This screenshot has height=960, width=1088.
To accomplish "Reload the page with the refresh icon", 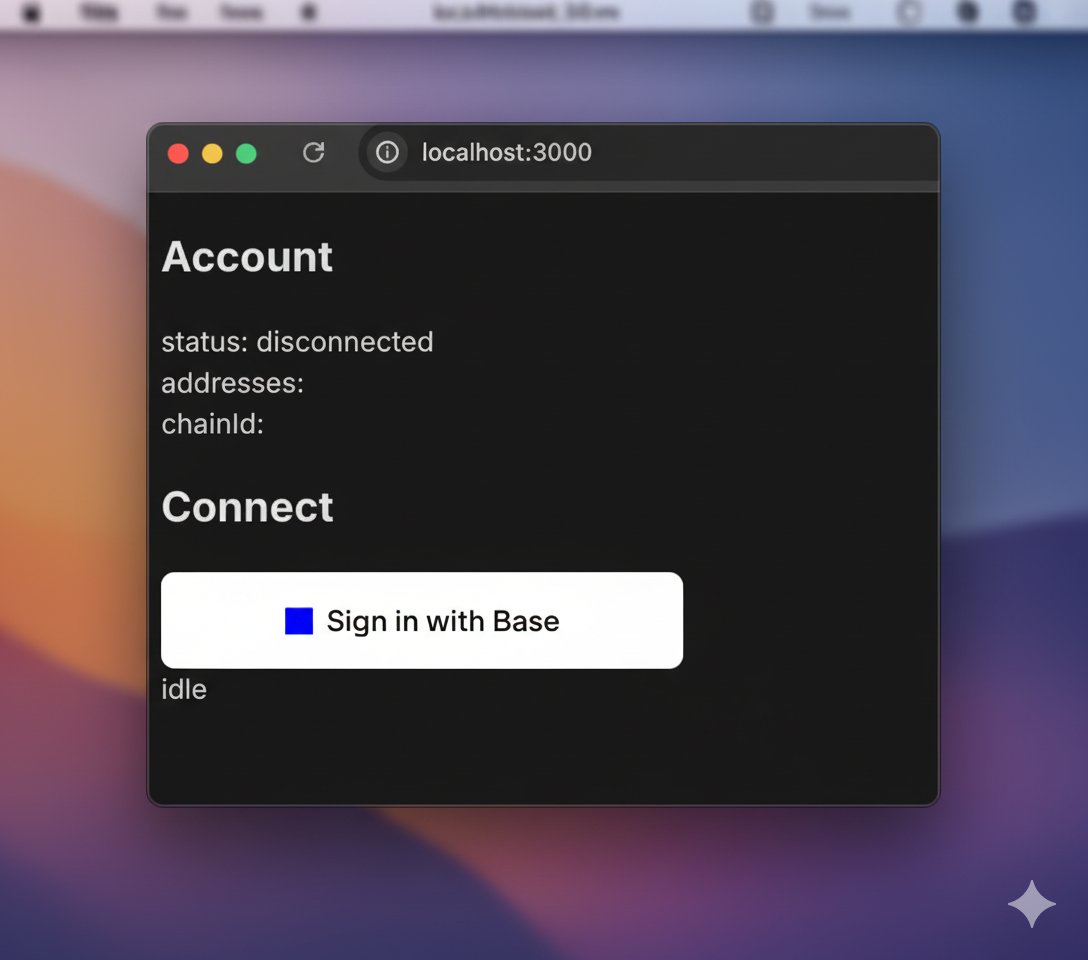I will point(314,153).
